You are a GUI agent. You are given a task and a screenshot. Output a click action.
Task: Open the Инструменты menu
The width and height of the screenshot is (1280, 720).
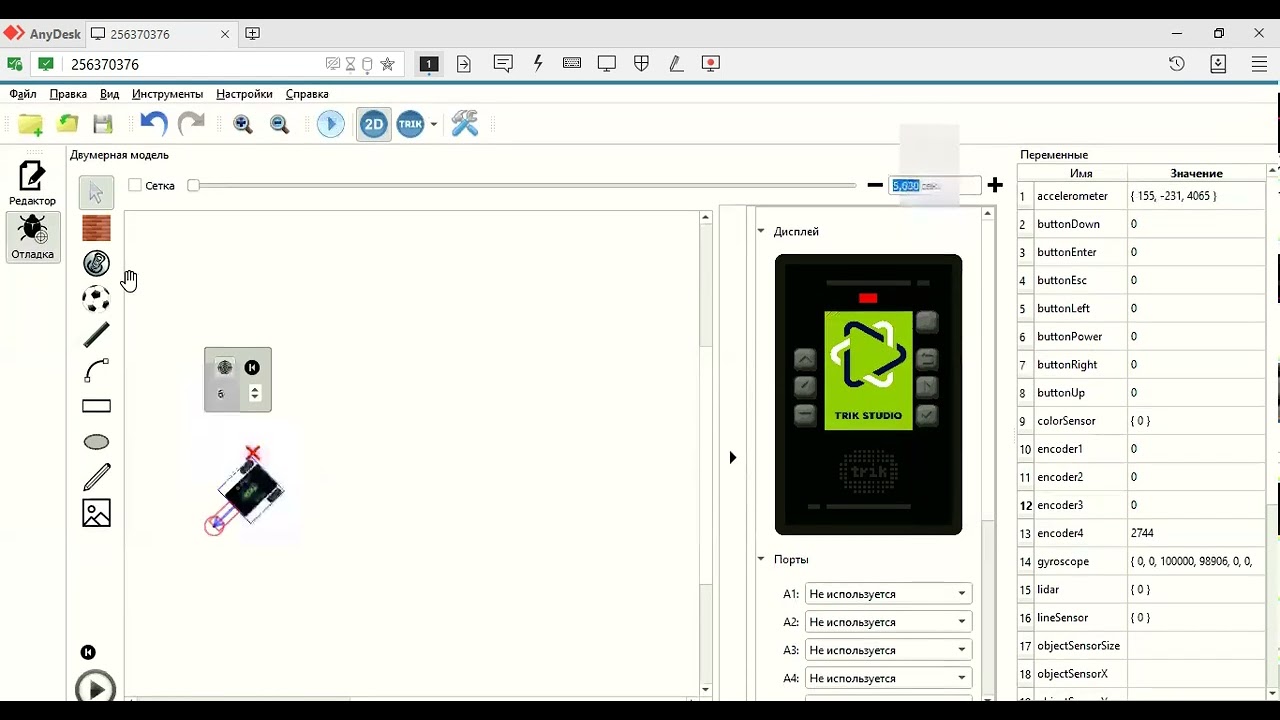pos(167,94)
